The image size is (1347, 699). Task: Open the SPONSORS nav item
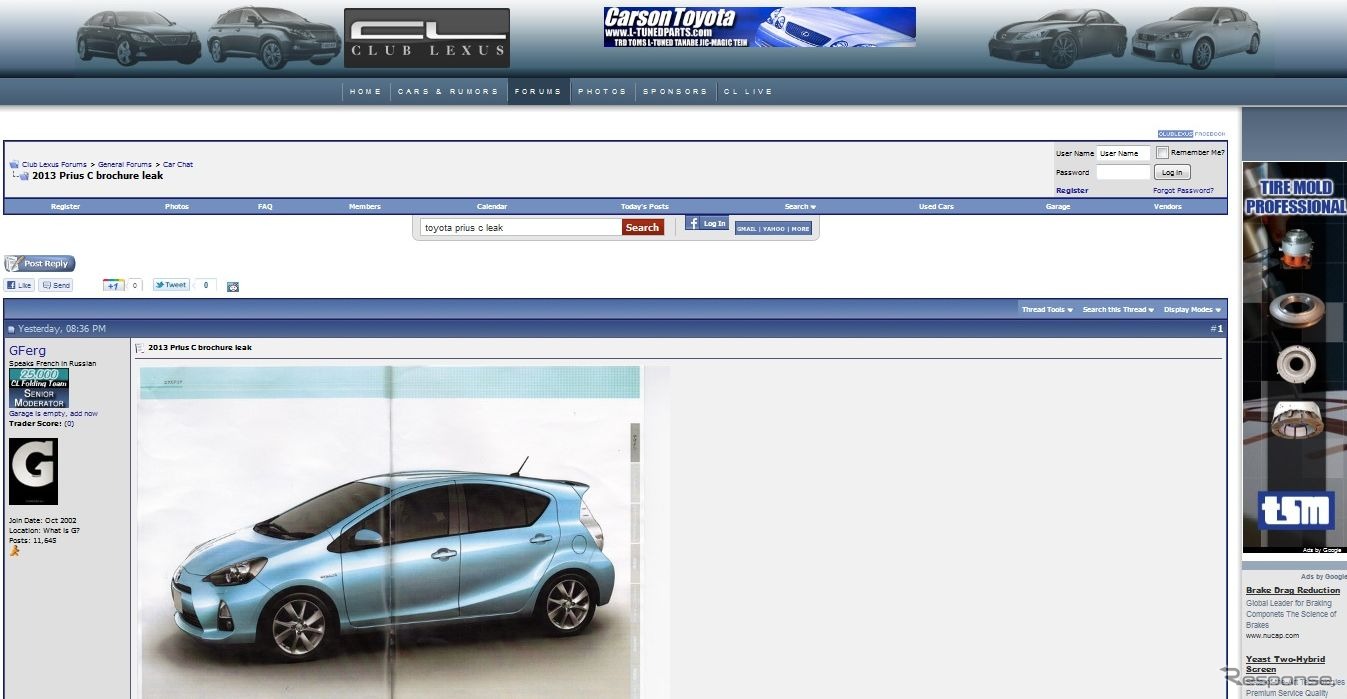click(675, 91)
